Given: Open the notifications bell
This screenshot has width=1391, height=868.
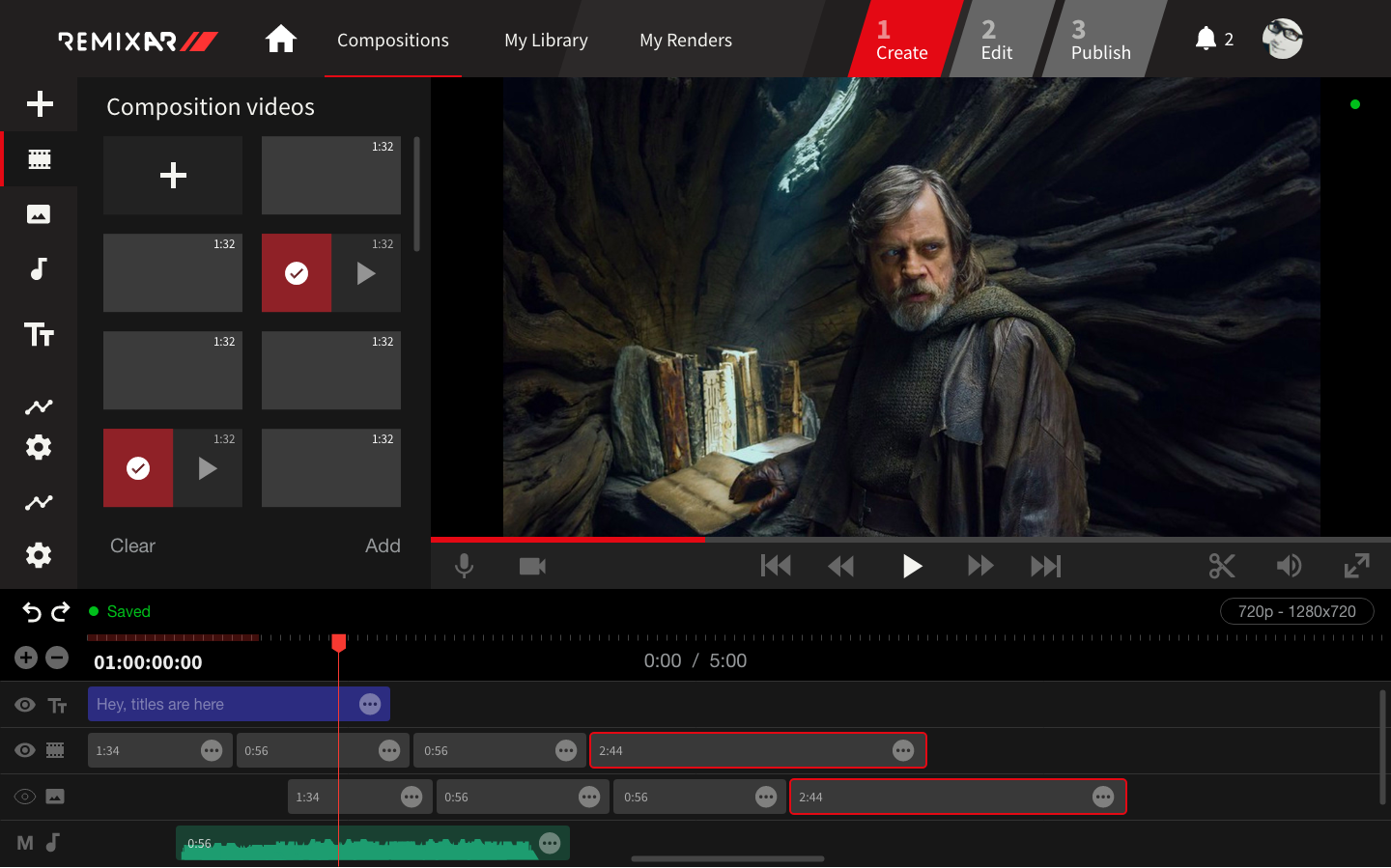Looking at the screenshot, I should pos(1206,39).
